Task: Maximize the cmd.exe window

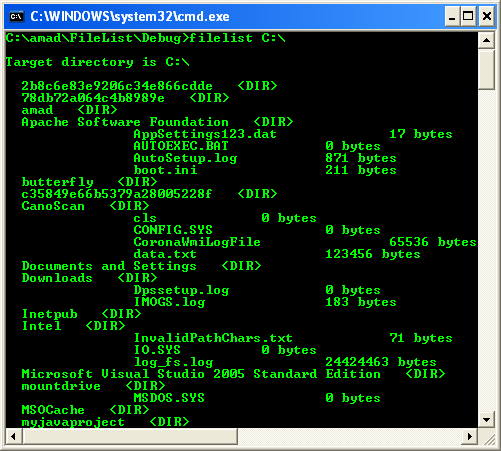Action: (468, 16)
